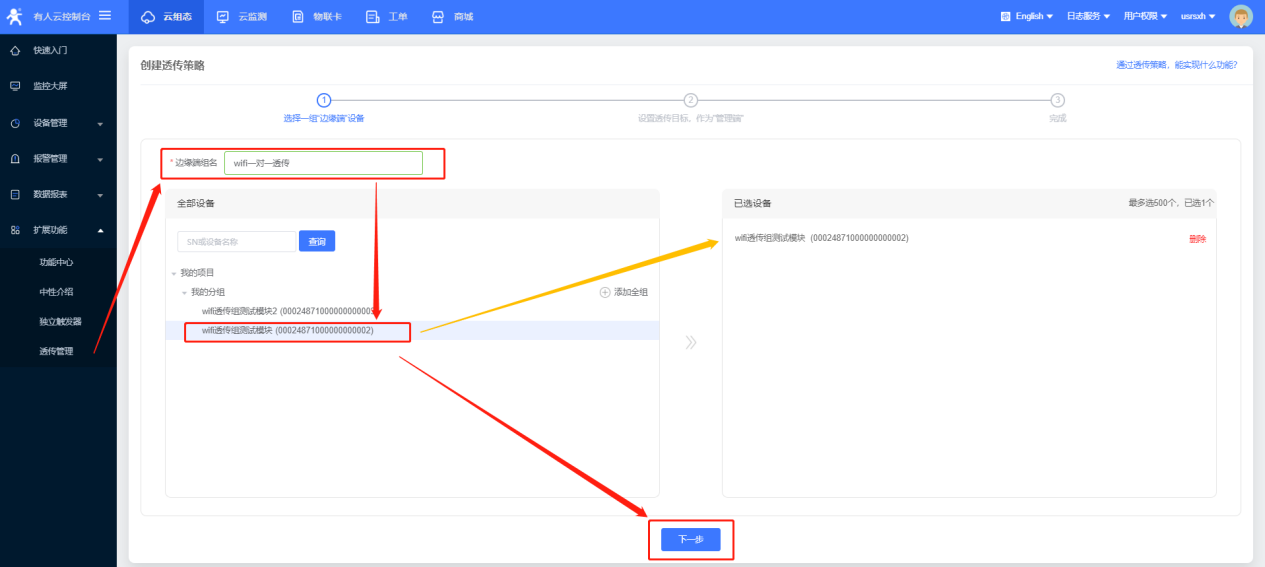Screen dimensions: 1265x567
Task: Click the 查询 search button
Action: point(317,241)
